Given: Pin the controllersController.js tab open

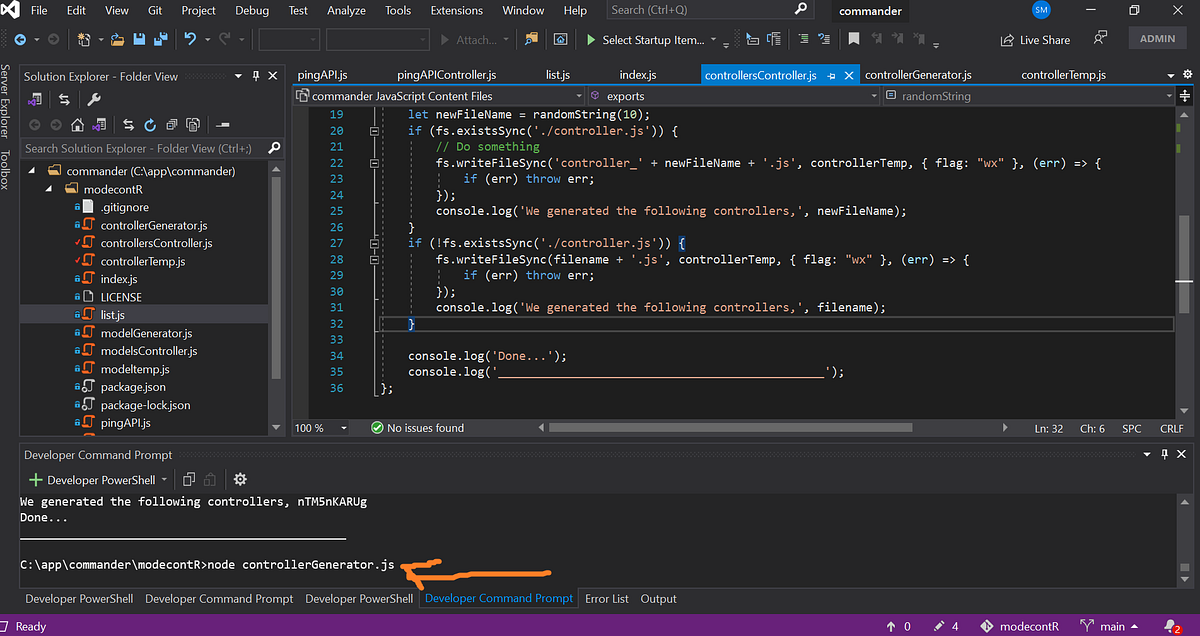Looking at the screenshot, I should tap(831, 74).
